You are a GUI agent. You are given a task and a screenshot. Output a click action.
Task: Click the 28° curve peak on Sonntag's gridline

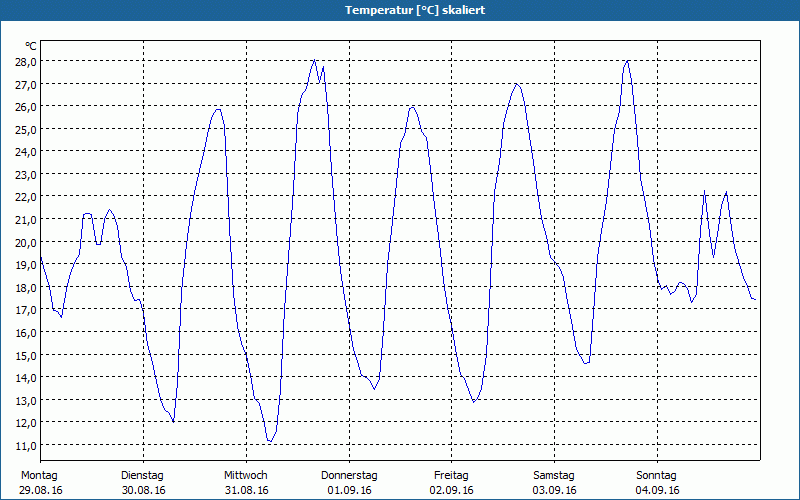(628, 61)
